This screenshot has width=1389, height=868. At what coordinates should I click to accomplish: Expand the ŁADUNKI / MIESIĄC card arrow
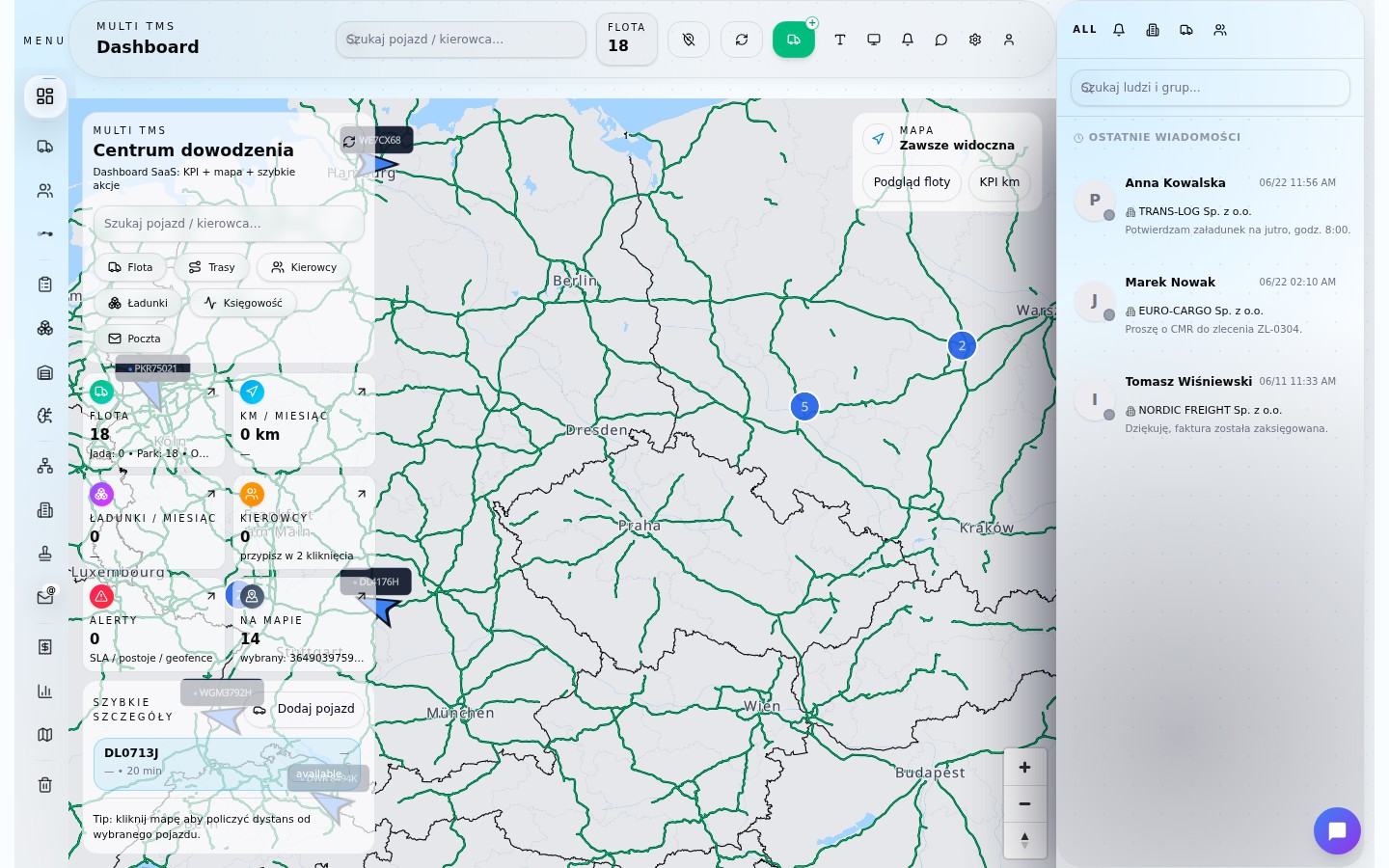coord(211,494)
